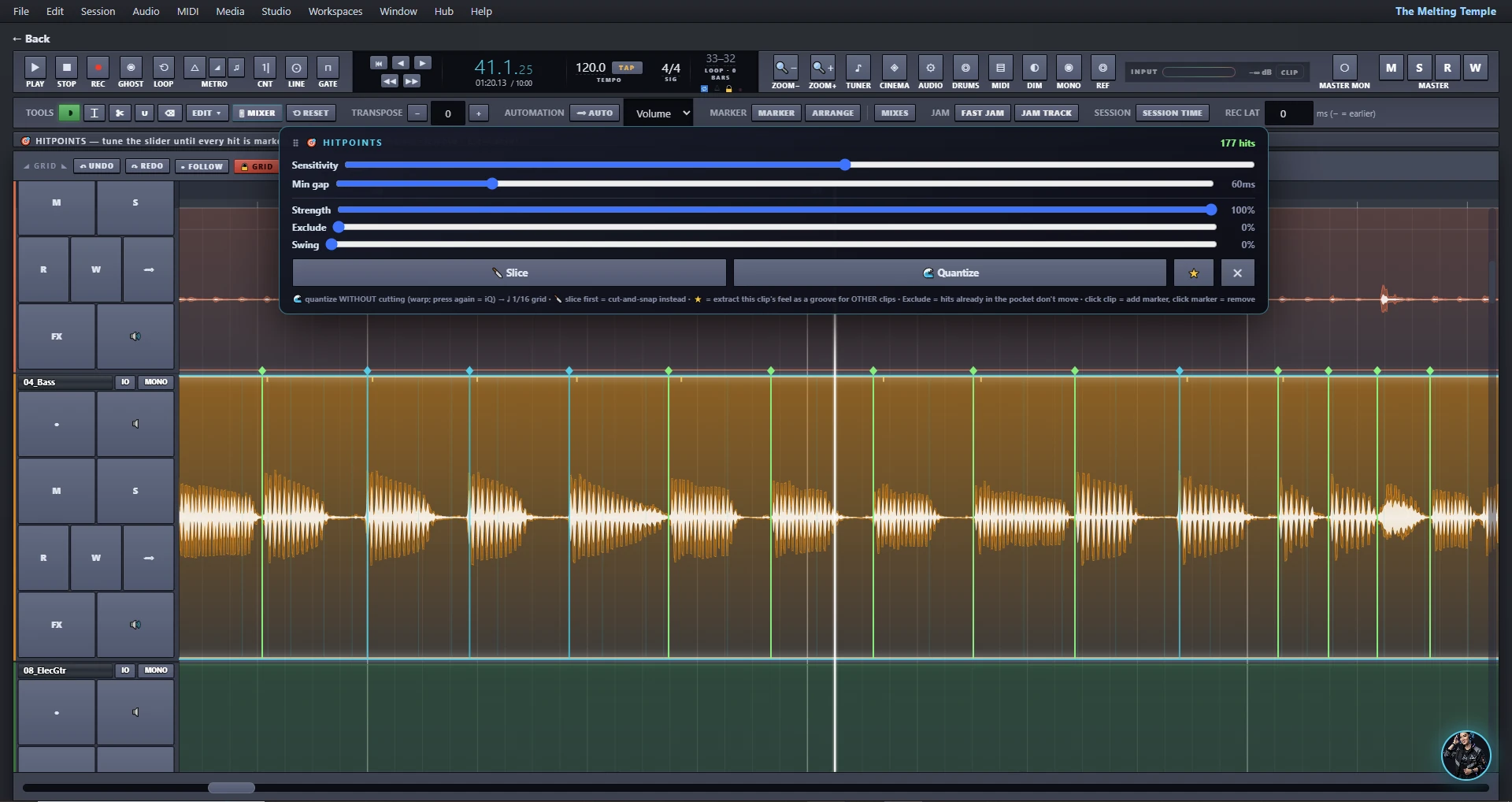Click the CNT count-in icon
The width and height of the screenshot is (1512, 802).
[265, 68]
